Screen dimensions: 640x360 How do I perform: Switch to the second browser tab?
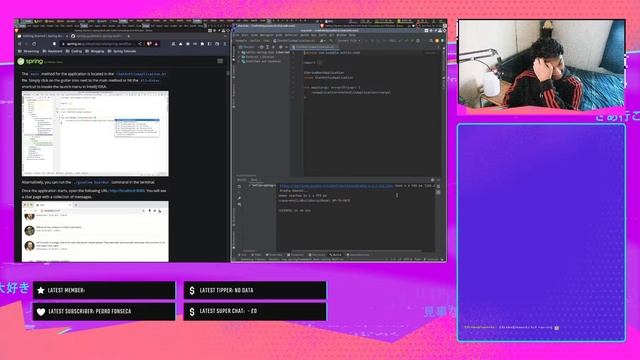tap(98, 36)
